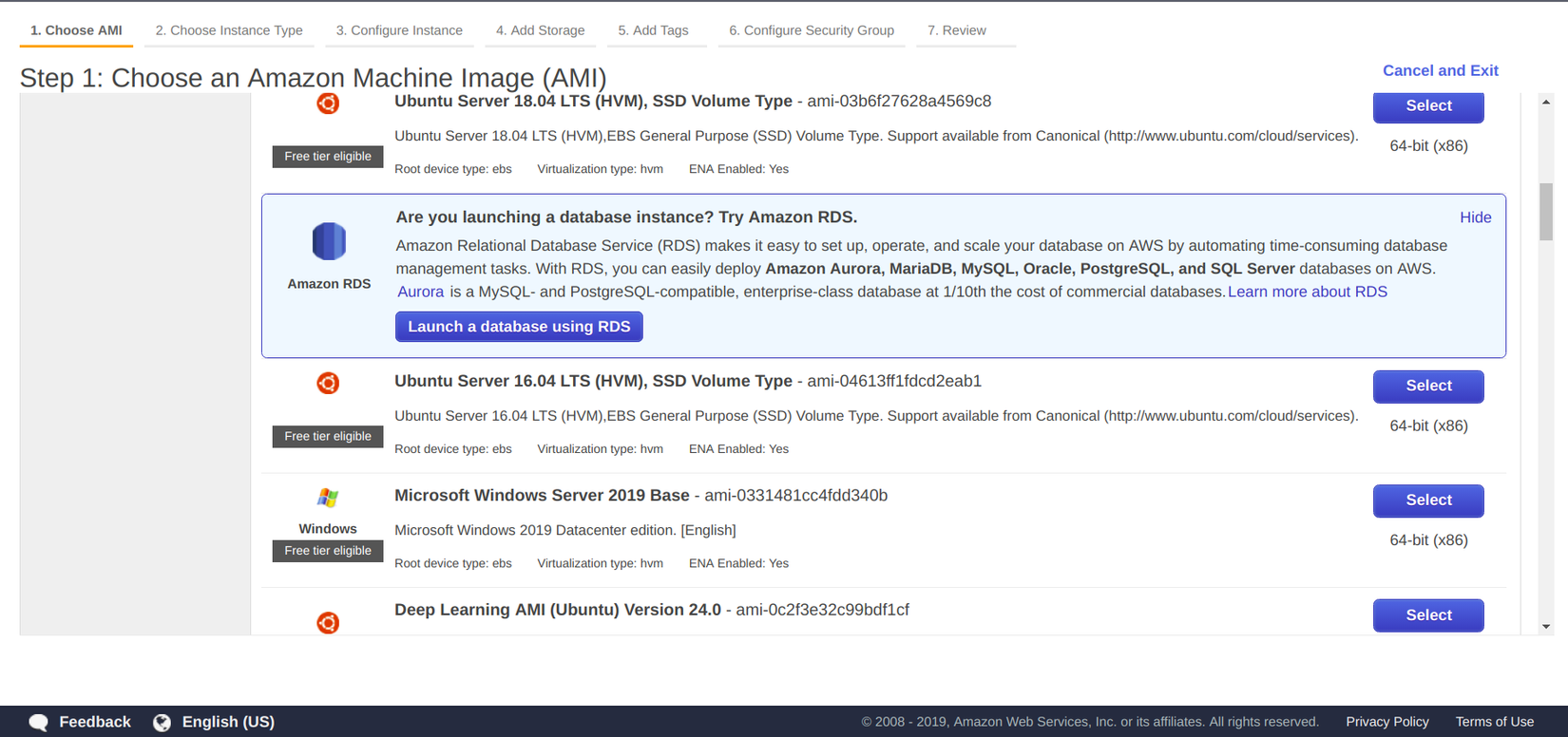Click the Amazon RDS database icon

[329, 241]
